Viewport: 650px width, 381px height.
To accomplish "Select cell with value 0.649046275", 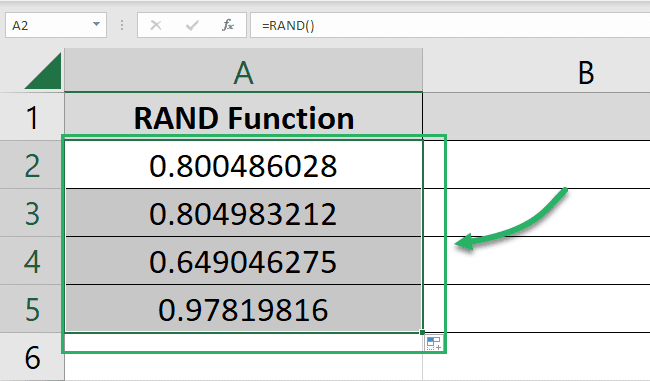I will [244, 261].
